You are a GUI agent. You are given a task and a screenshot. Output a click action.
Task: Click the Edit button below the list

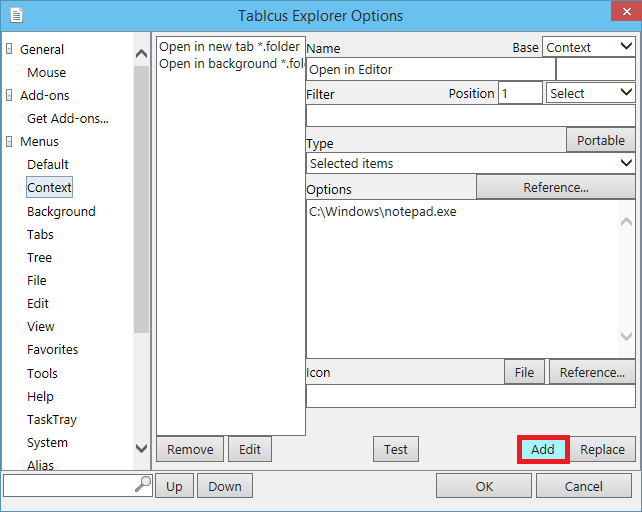coord(250,449)
